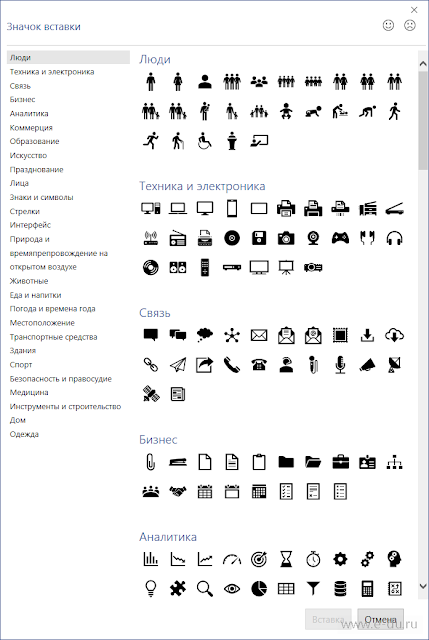
Task: Send a frown with the sad face icon
Action: pos(409,25)
